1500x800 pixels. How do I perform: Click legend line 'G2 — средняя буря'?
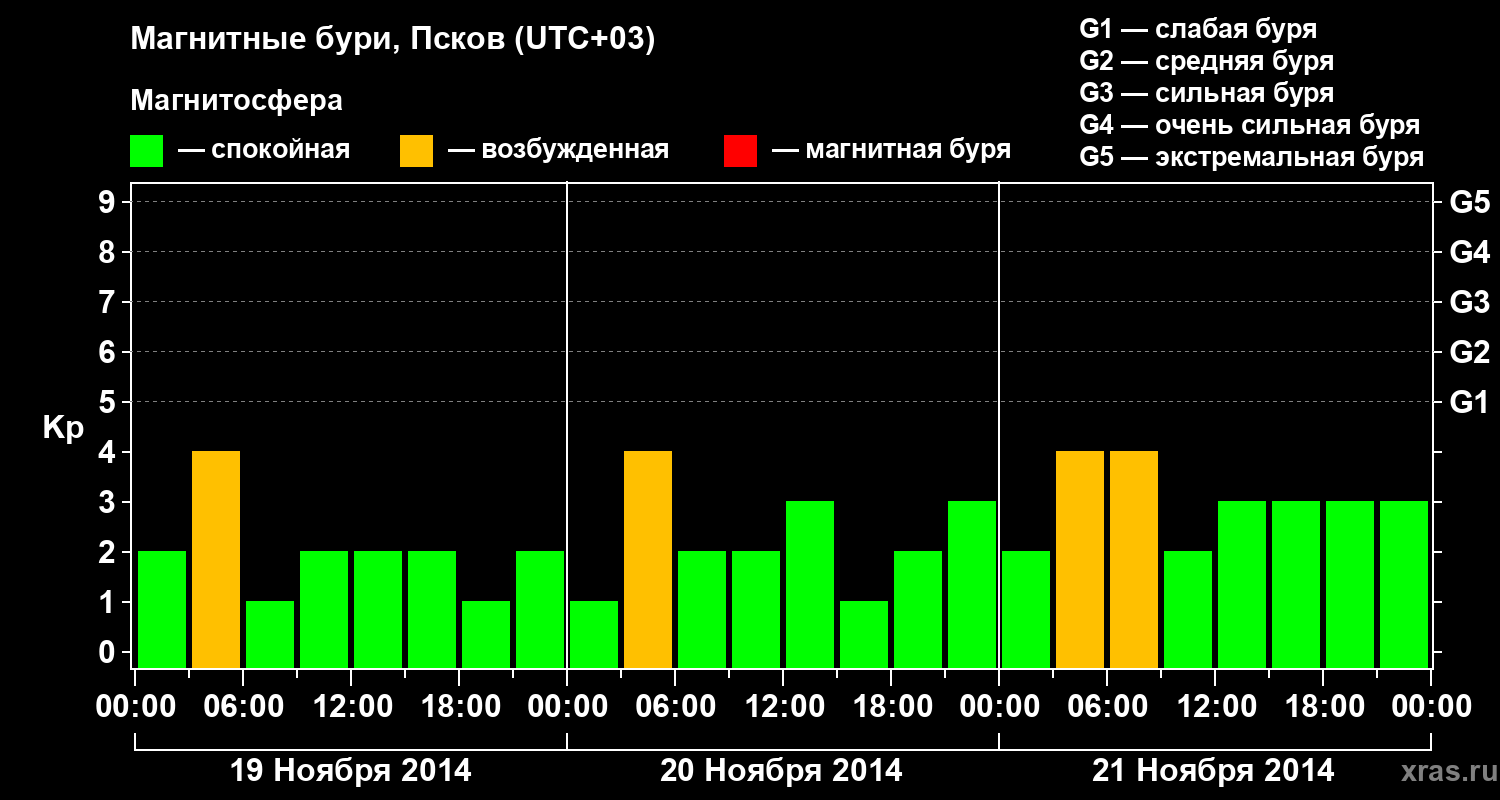click(1206, 61)
